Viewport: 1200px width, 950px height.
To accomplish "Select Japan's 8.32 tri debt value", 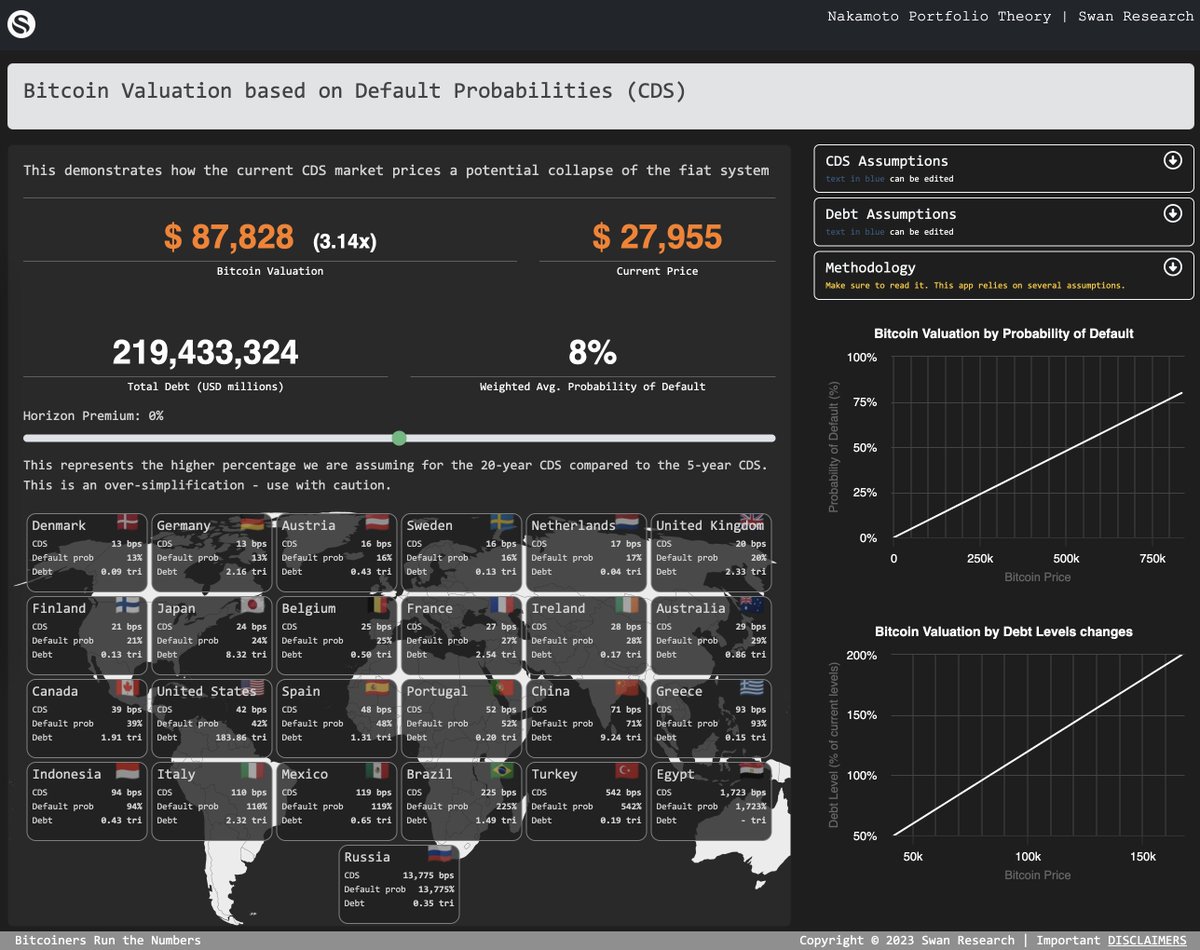I will tap(244, 654).
